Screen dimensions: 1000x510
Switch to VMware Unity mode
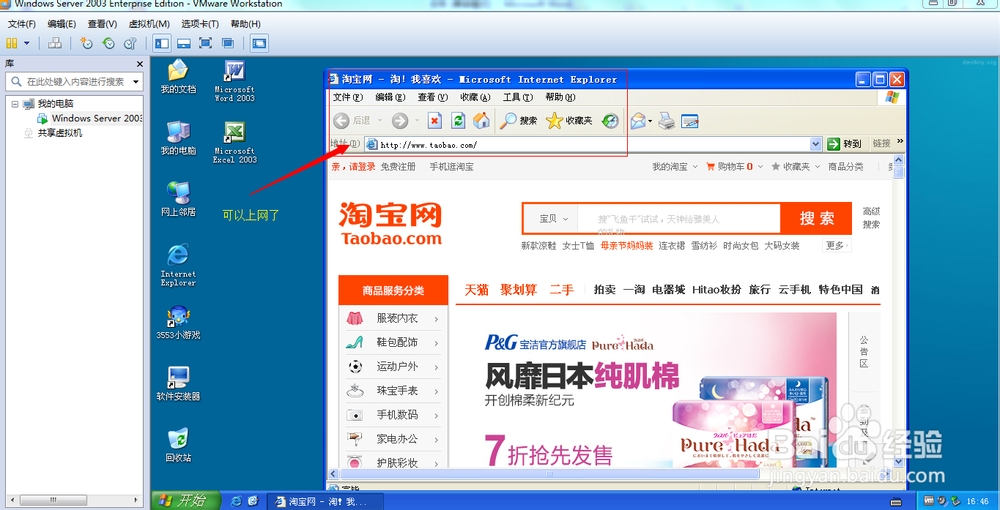click(x=228, y=43)
